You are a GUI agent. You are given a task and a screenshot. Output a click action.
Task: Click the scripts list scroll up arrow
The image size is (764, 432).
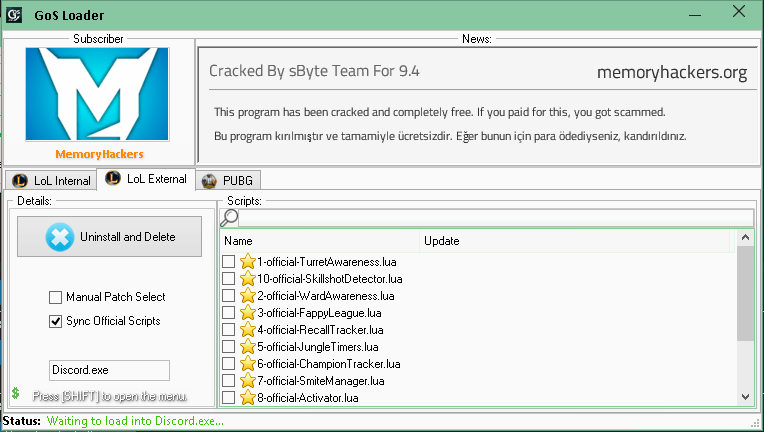(x=745, y=238)
